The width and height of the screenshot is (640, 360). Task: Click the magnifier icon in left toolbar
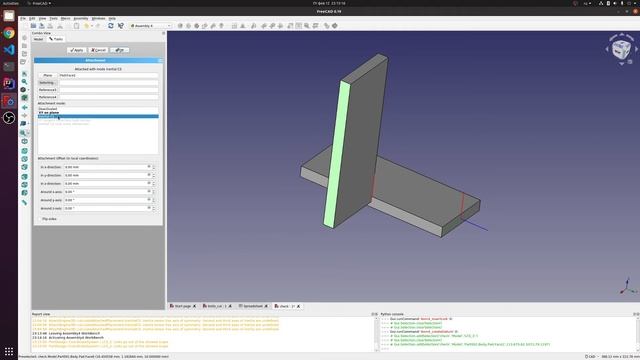(24, 82)
